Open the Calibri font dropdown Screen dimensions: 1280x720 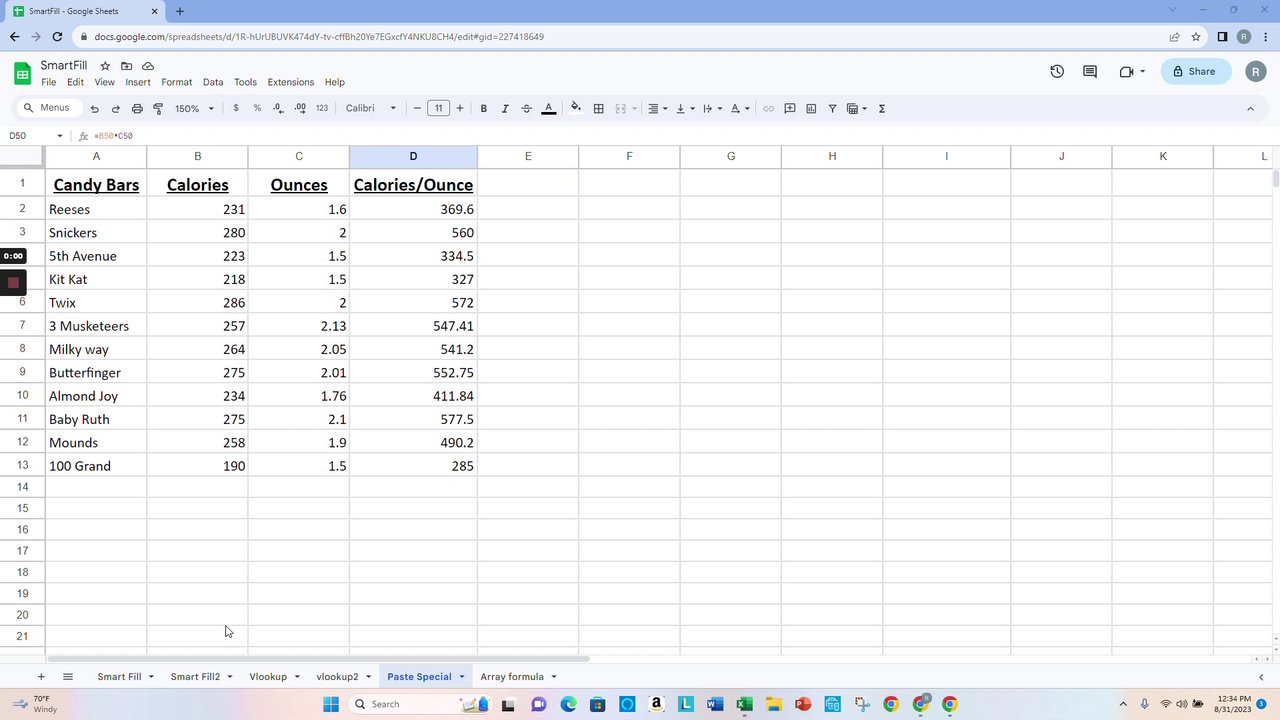(x=371, y=108)
